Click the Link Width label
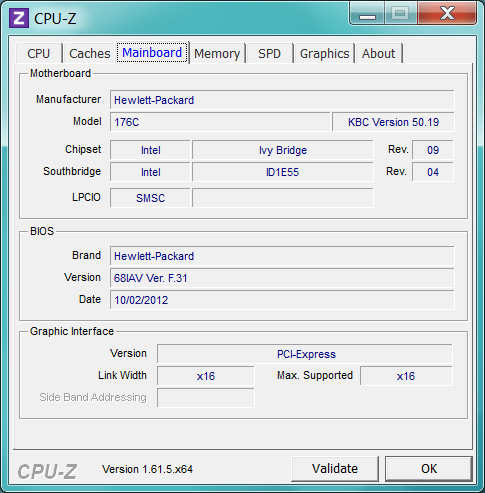Screen dimensions: 485x493 122,375
